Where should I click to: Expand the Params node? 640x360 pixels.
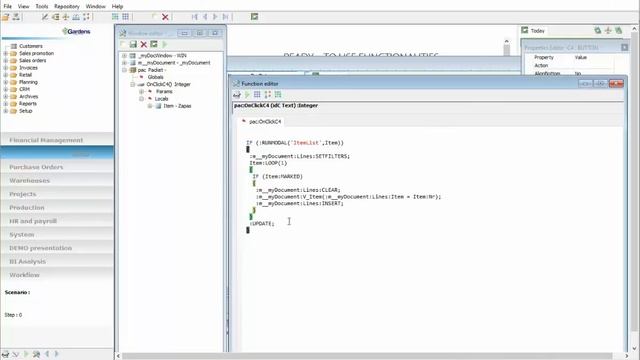point(141,91)
